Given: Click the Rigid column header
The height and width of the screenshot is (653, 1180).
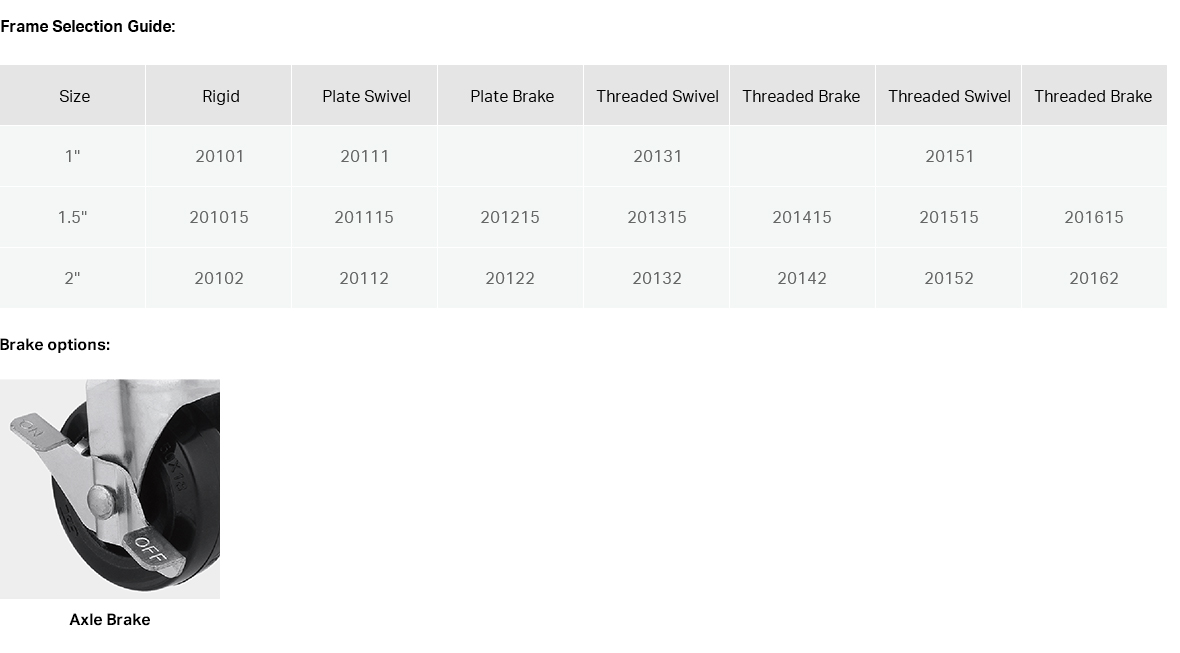Looking at the screenshot, I should [220, 96].
